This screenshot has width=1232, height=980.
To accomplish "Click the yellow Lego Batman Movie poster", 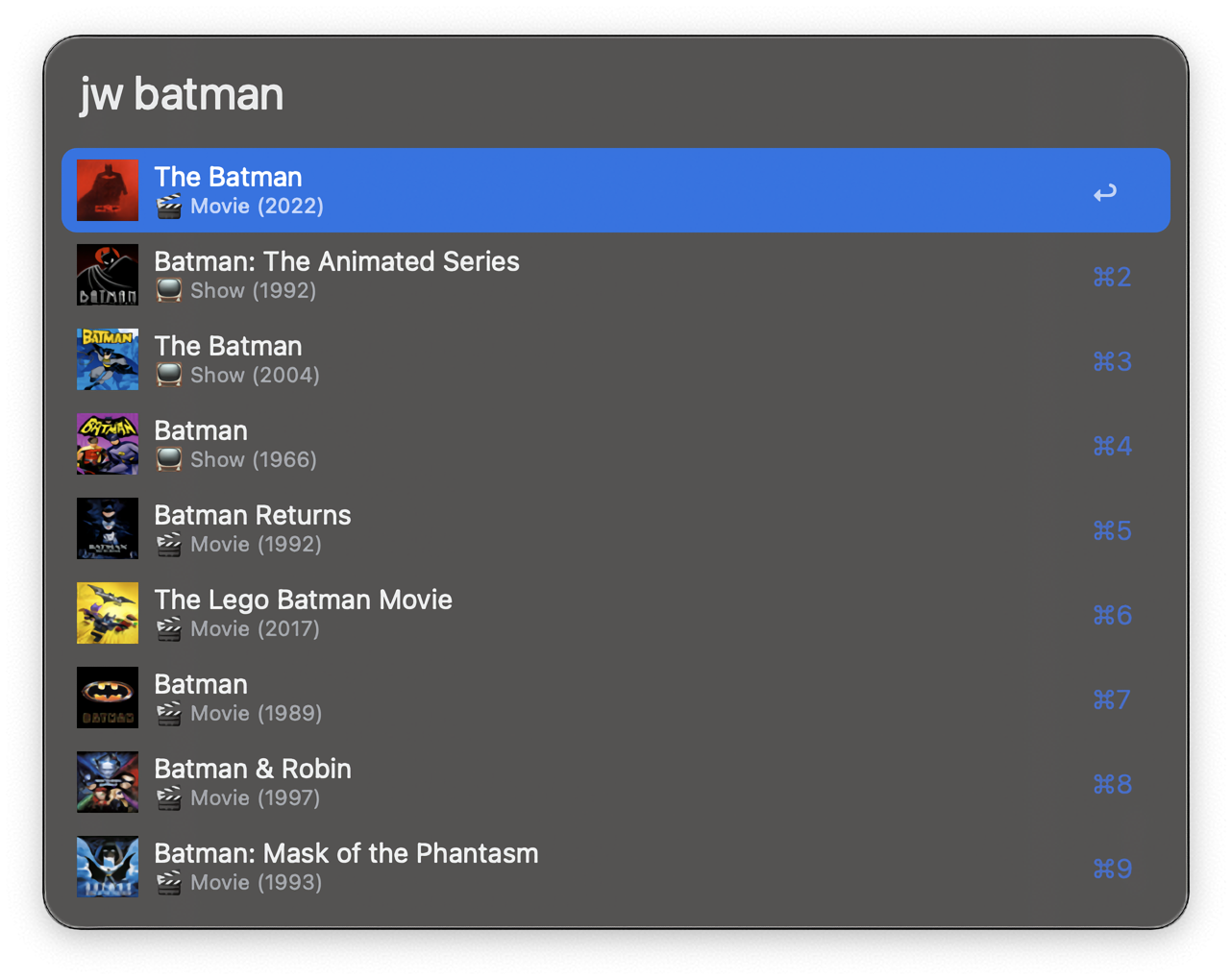I will (108, 613).
